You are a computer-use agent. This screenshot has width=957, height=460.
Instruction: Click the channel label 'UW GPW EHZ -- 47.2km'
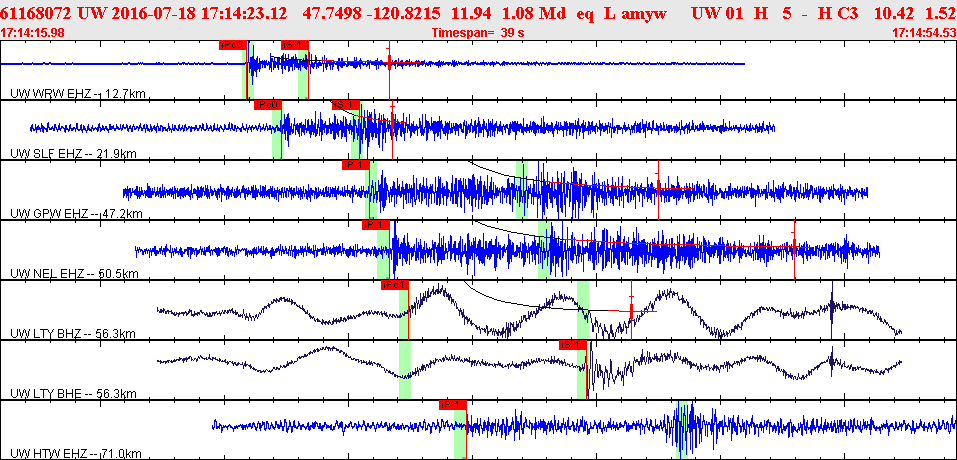(76, 214)
